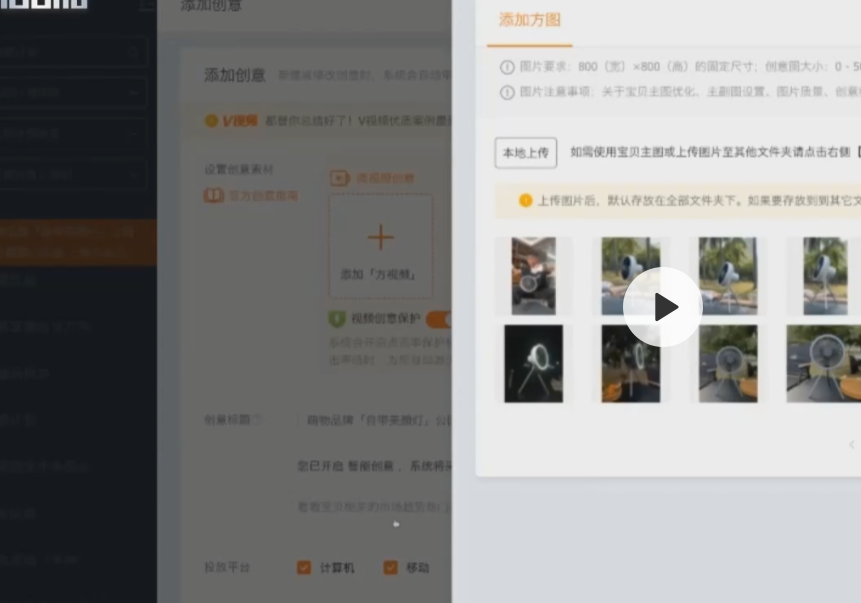
Task: Uncheck the 计算机 platform checkbox
Action: point(304,567)
